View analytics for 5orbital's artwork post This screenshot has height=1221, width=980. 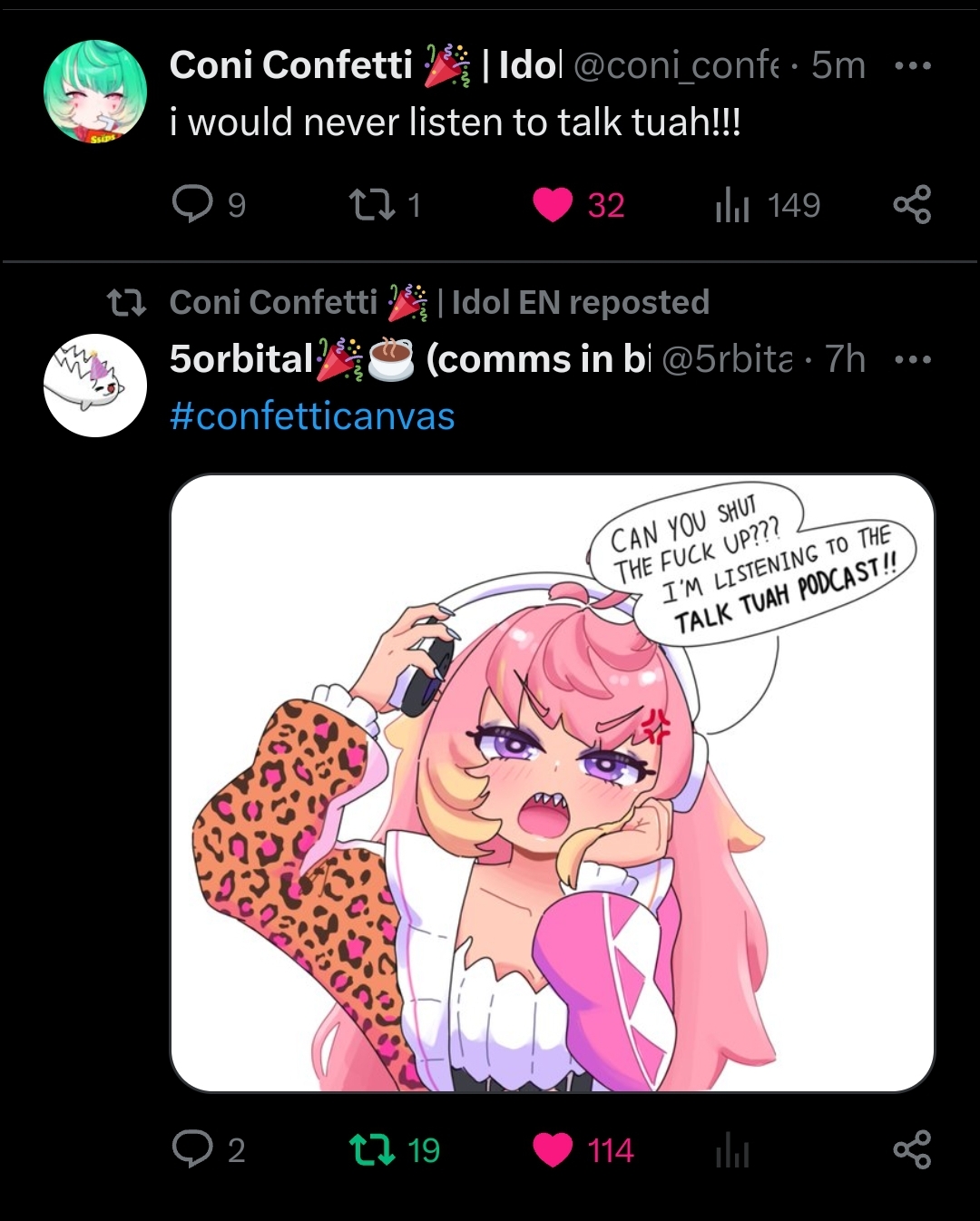(731, 1150)
